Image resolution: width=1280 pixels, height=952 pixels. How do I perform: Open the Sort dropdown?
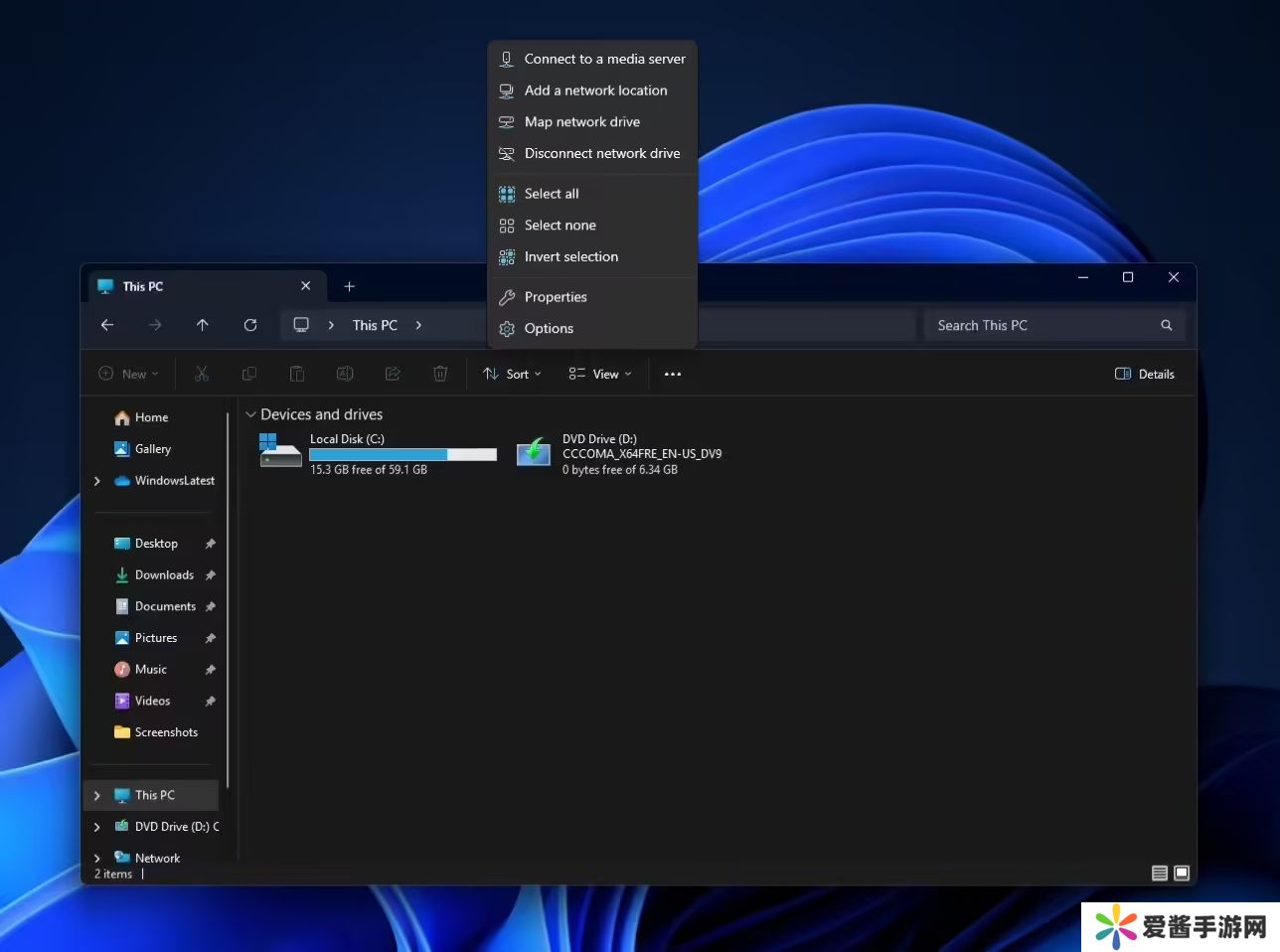pos(512,375)
